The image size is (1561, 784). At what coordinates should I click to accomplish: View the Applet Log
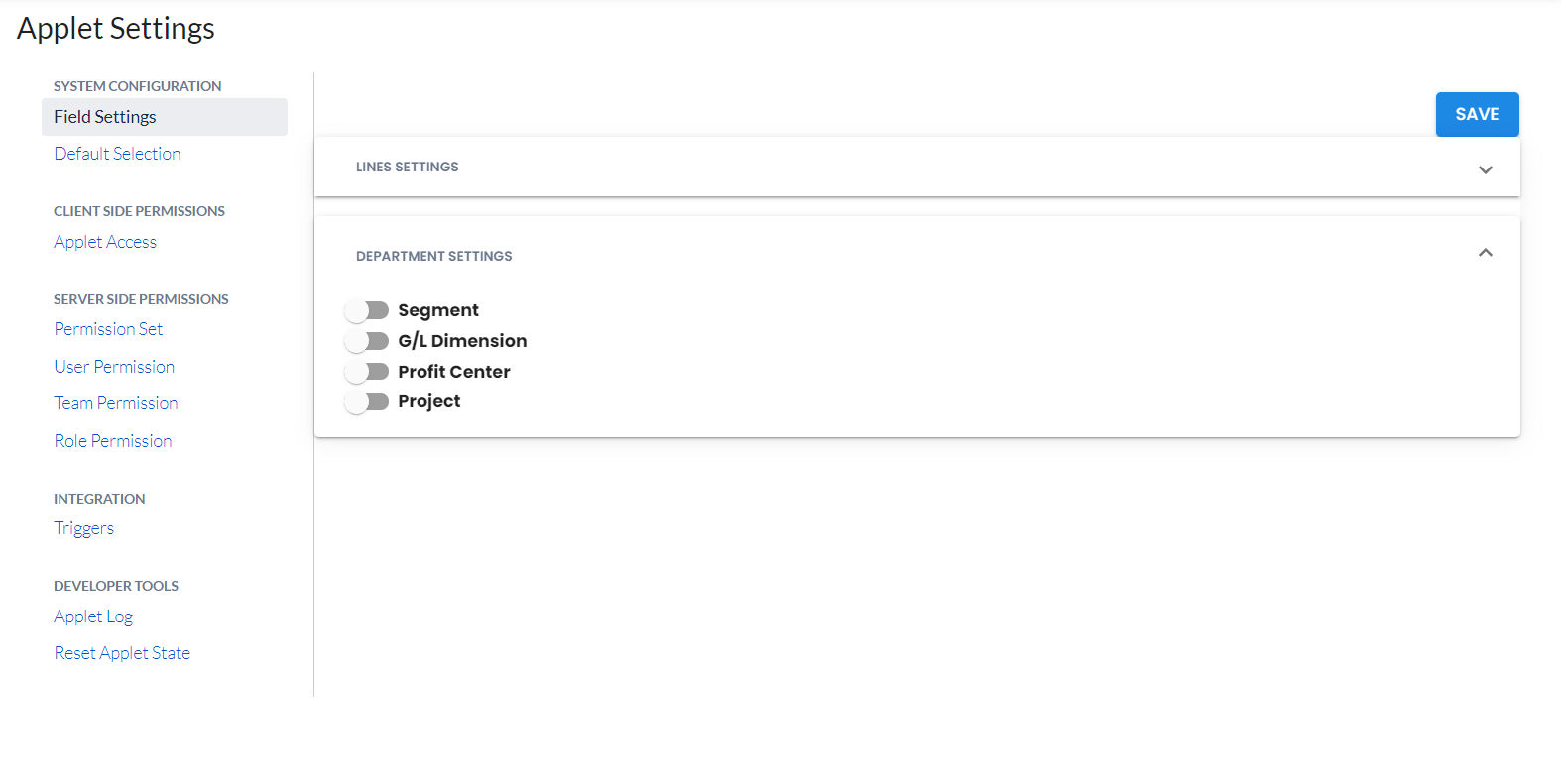click(93, 616)
